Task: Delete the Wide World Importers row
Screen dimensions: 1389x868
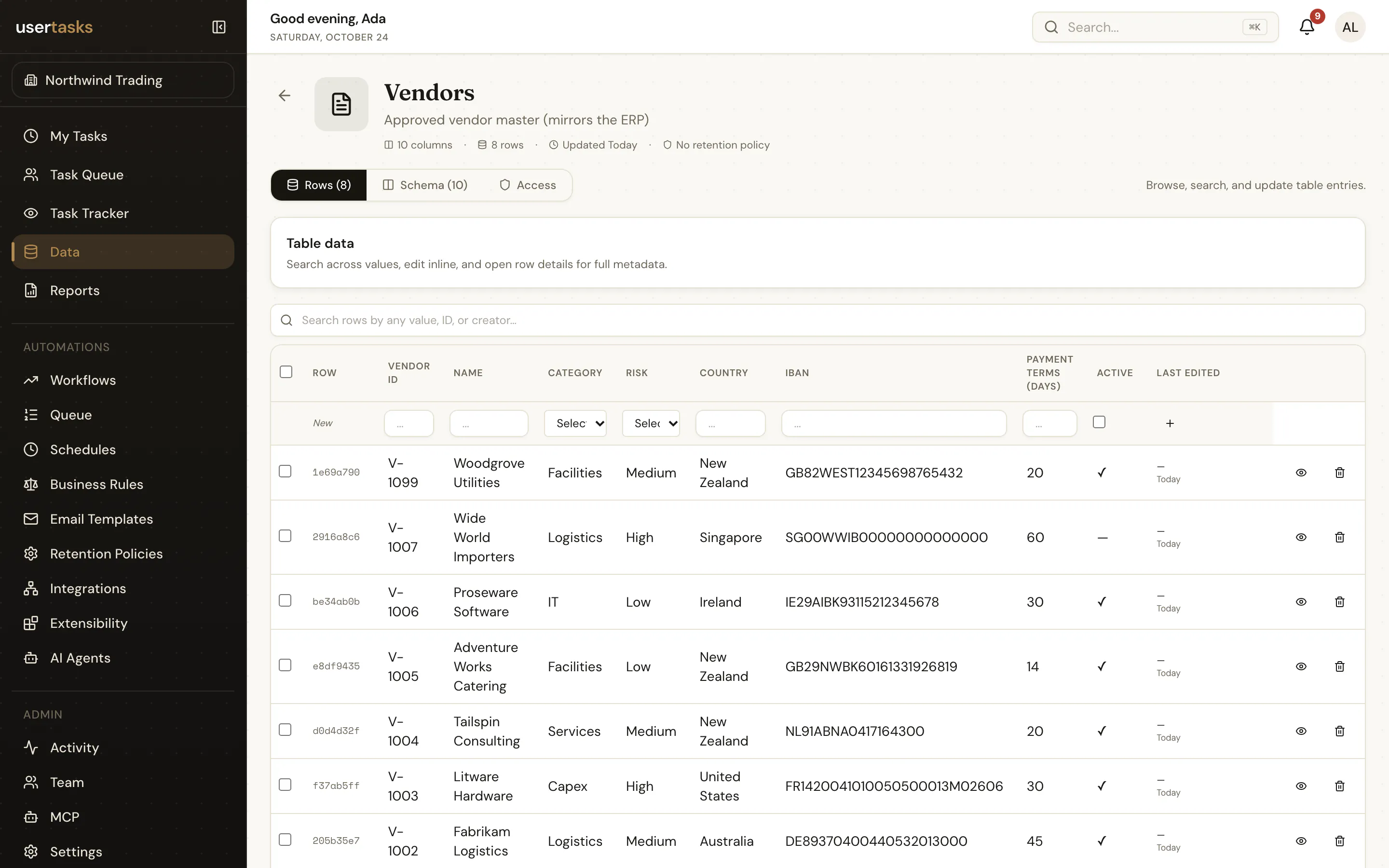Action: coord(1340,537)
